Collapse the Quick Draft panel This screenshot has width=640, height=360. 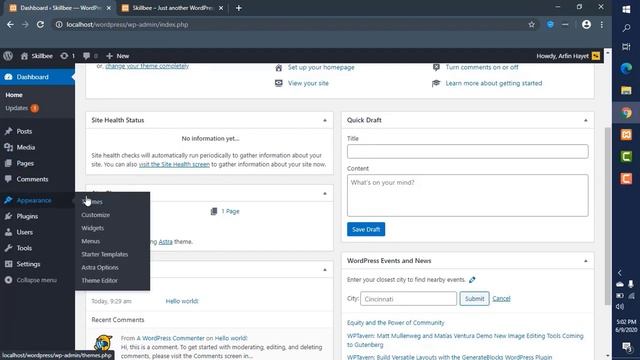(x=586, y=120)
